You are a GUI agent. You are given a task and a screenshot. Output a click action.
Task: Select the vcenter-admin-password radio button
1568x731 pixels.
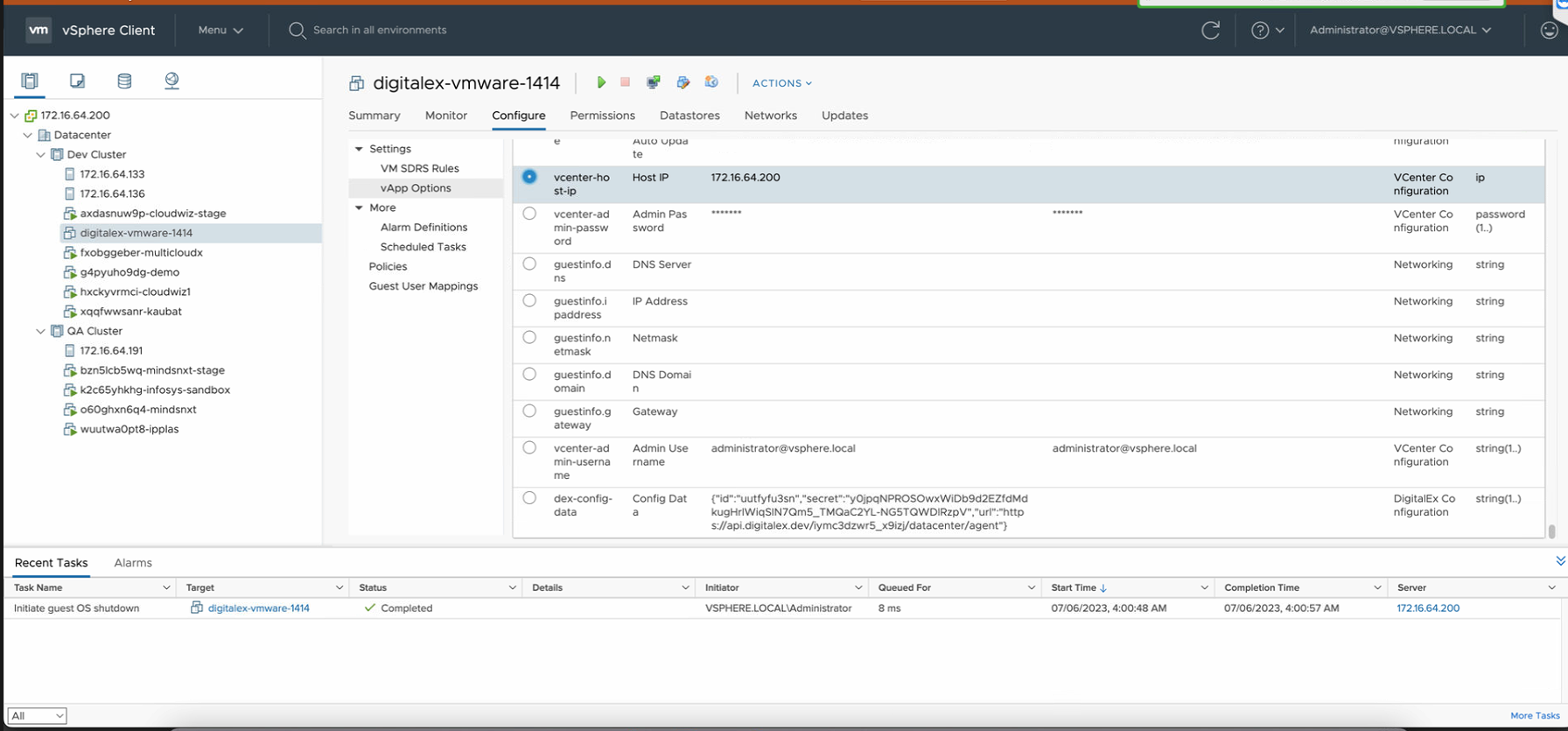[529, 214]
